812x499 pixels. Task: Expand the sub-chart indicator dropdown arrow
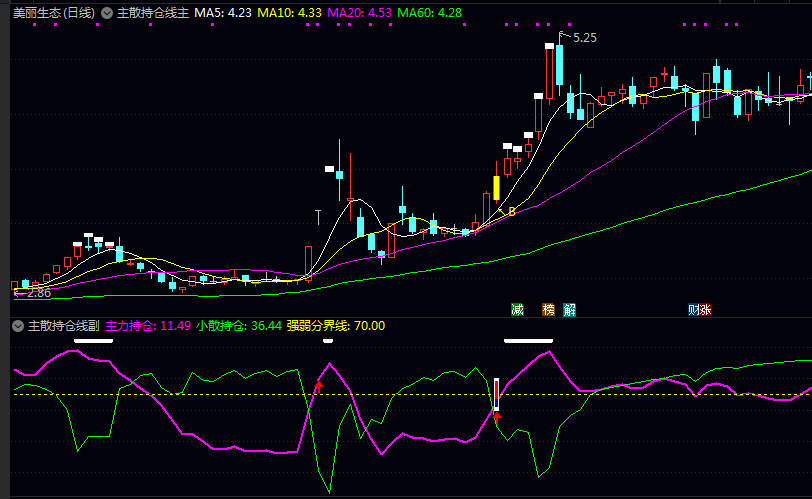(18, 326)
